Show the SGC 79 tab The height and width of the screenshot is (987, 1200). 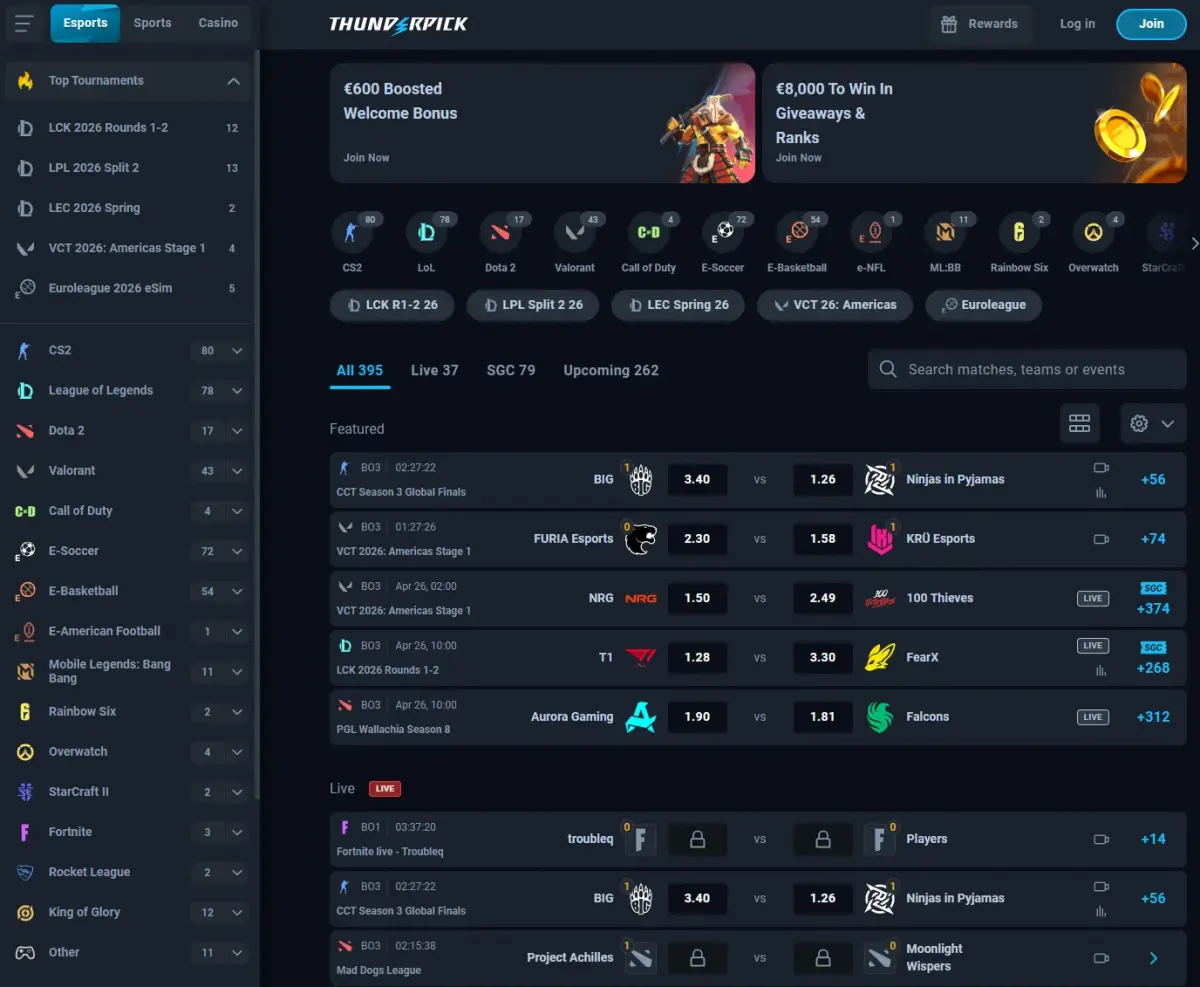(511, 370)
